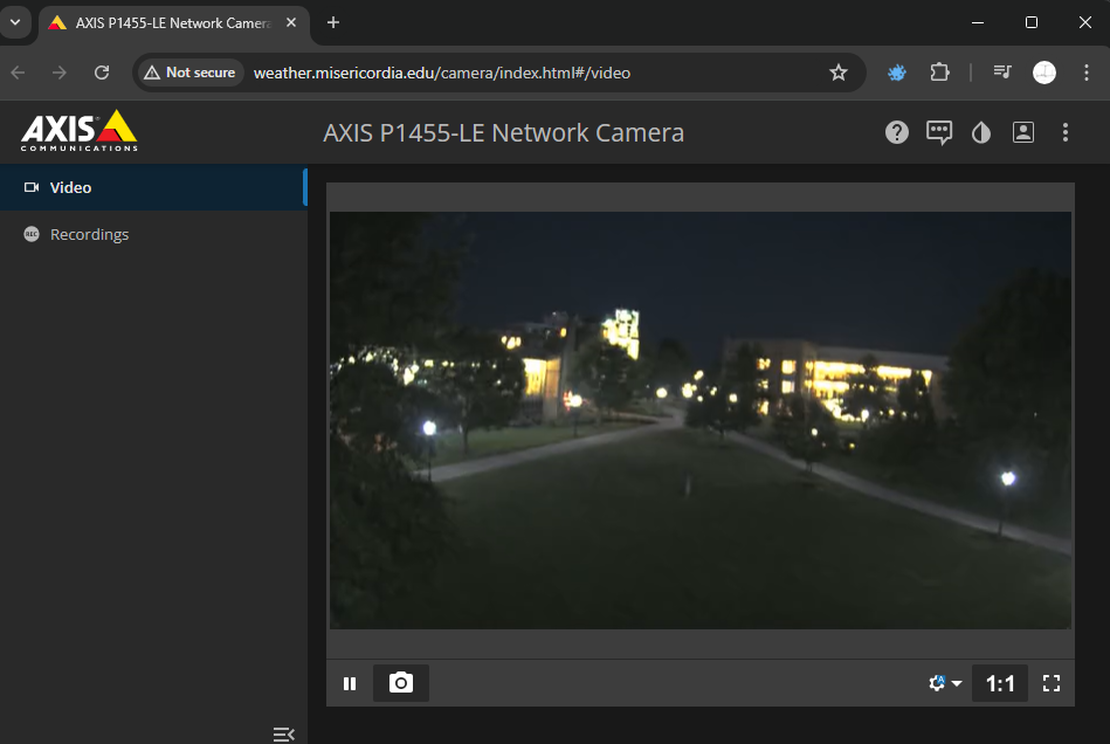Collapse the left sidebar panel
The height and width of the screenshot is (744, 1110).
283,733
